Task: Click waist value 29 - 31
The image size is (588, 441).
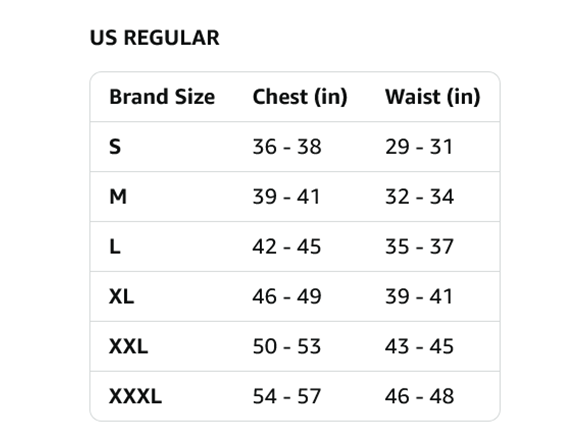Action: point(419,147)
